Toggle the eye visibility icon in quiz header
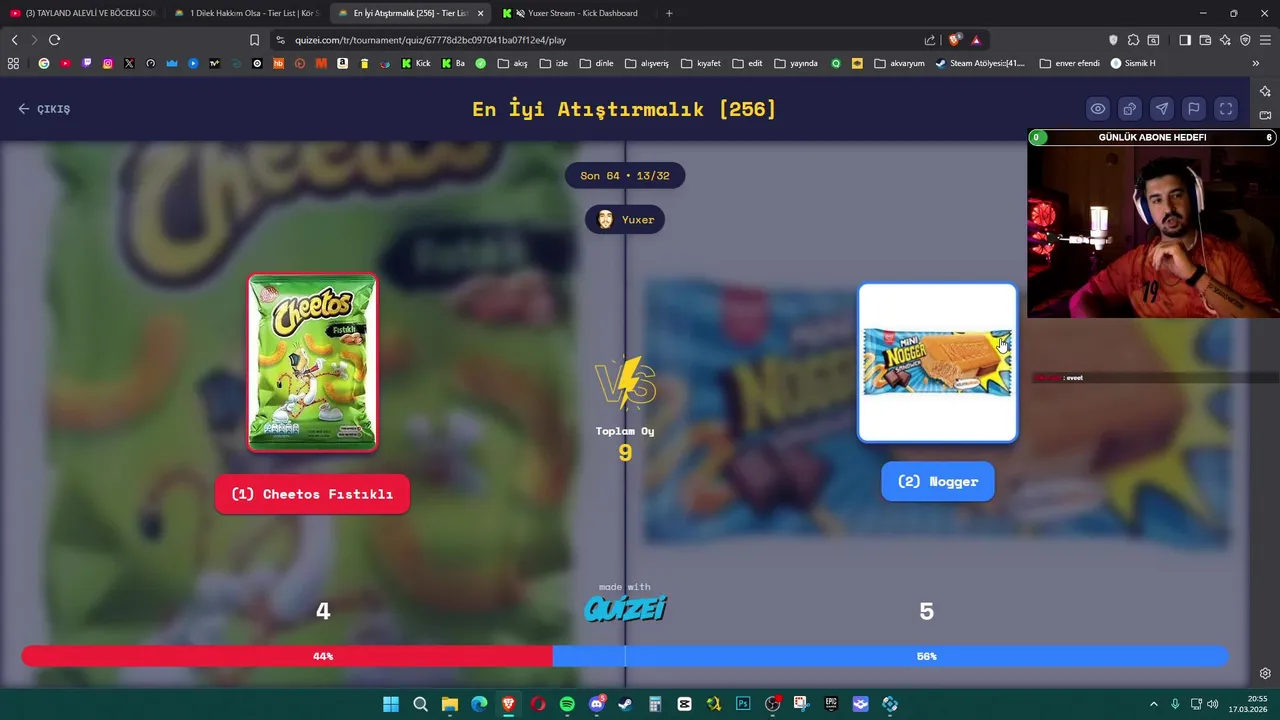Screen dimensions: 1280x720 pyautogui.click(x=1098, y=109)
